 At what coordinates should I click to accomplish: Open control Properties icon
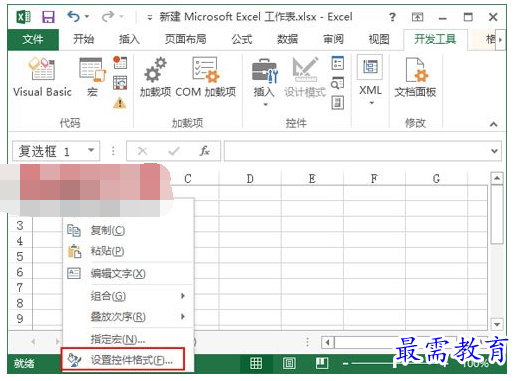pos(338,63)
